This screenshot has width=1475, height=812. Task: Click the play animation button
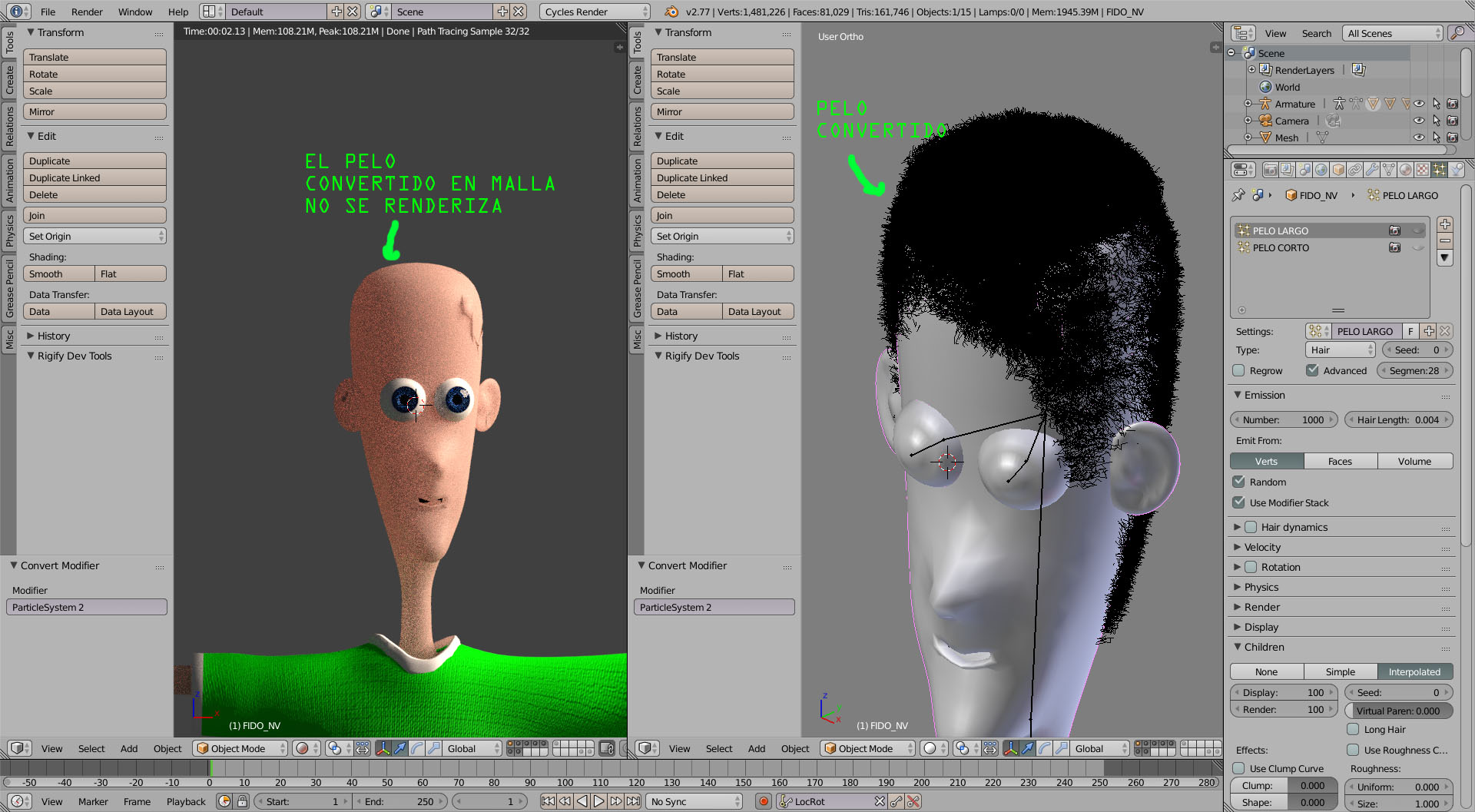(x=598, y=801)
